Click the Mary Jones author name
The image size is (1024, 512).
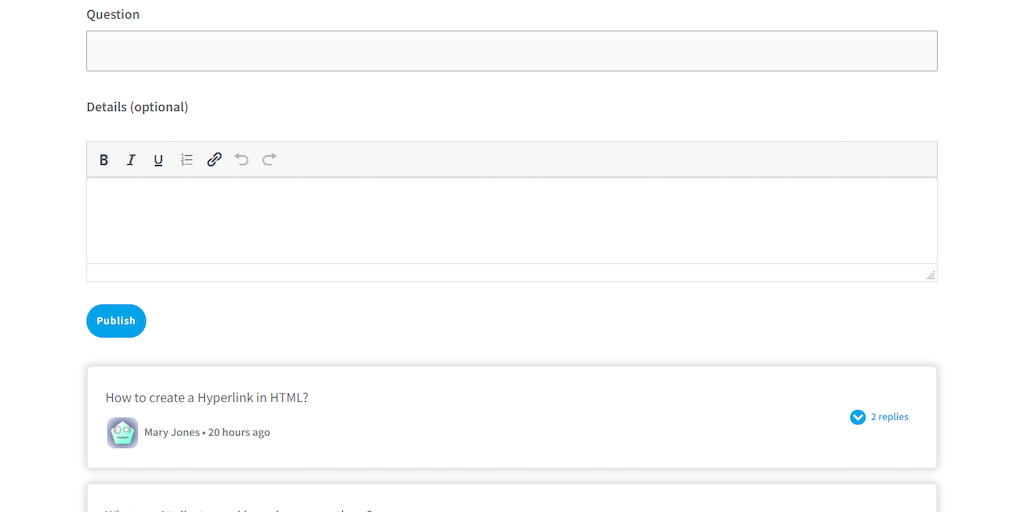[170, 433]
